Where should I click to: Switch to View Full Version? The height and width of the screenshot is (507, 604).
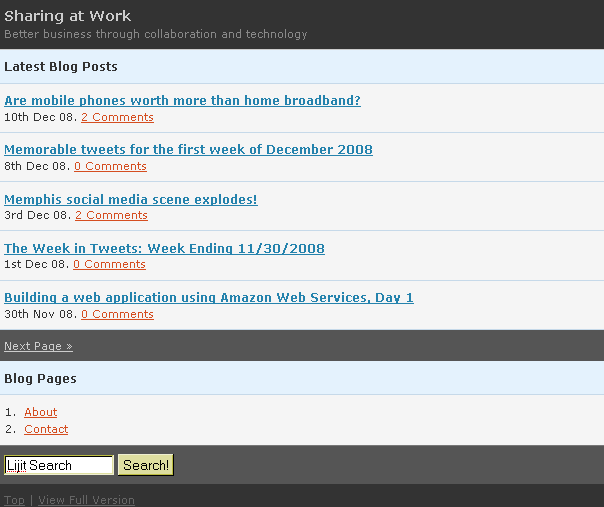pos(87,500)
